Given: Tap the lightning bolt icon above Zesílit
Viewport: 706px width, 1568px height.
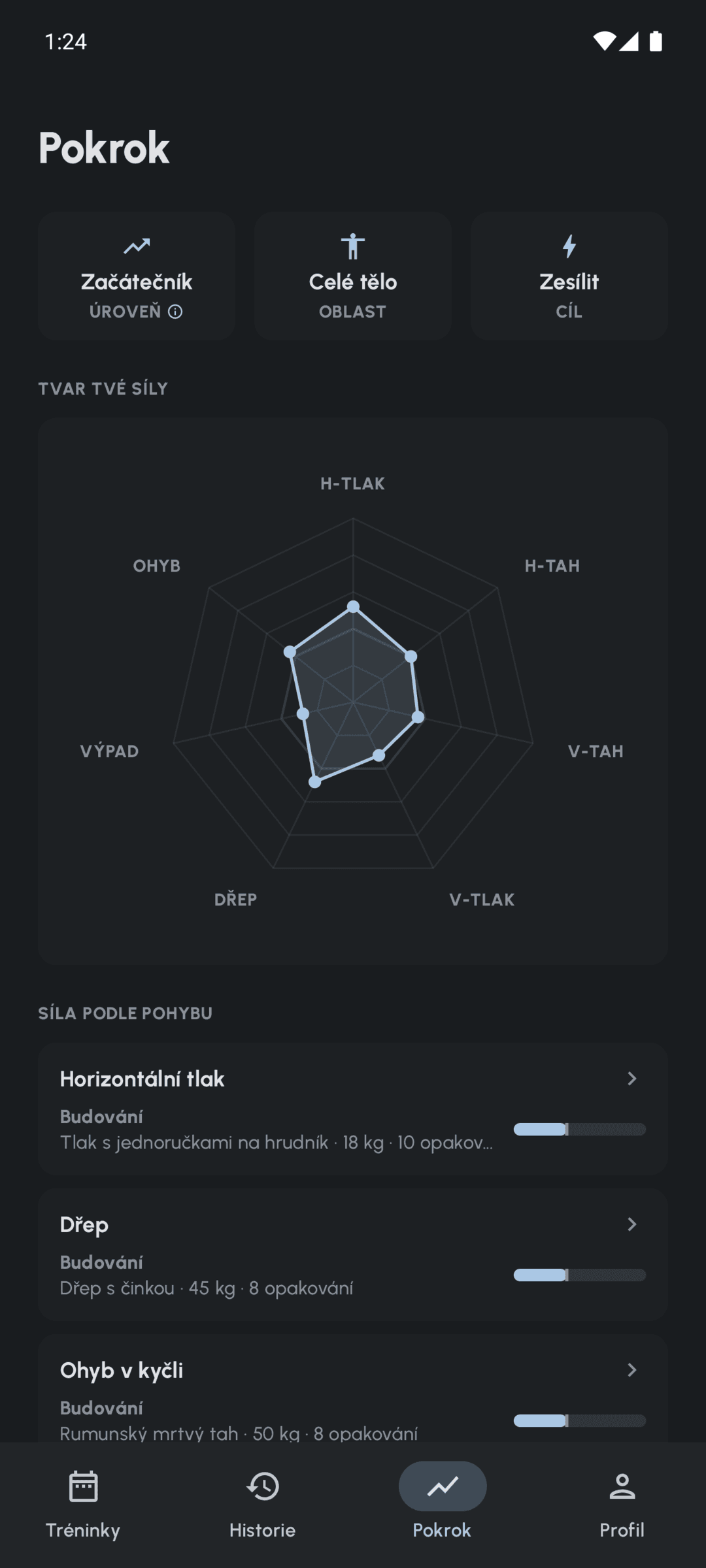Looking at the screenshot, I should (569, 246).
